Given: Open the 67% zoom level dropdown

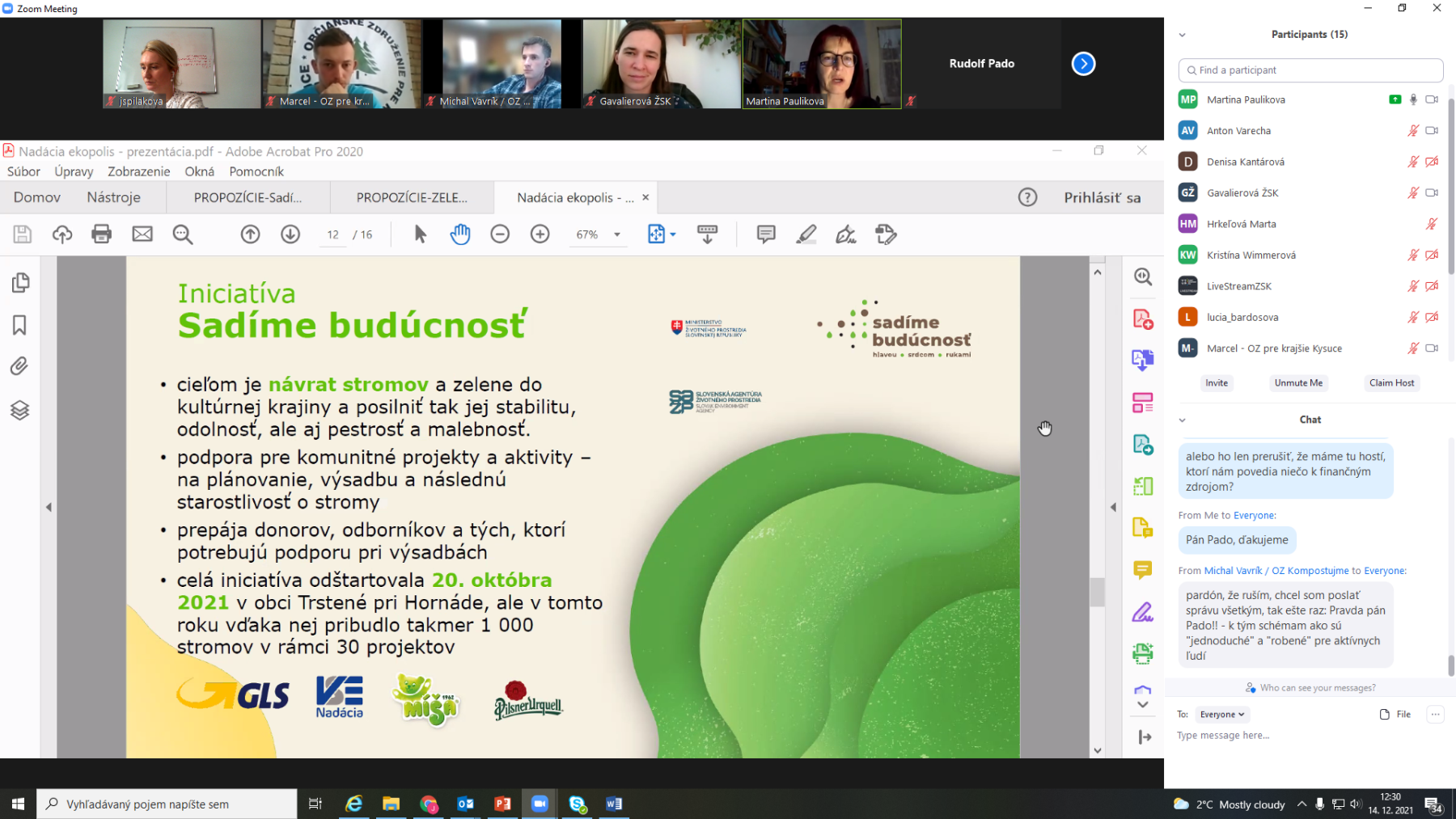Looking at the screenshot, I should point(617,234).
